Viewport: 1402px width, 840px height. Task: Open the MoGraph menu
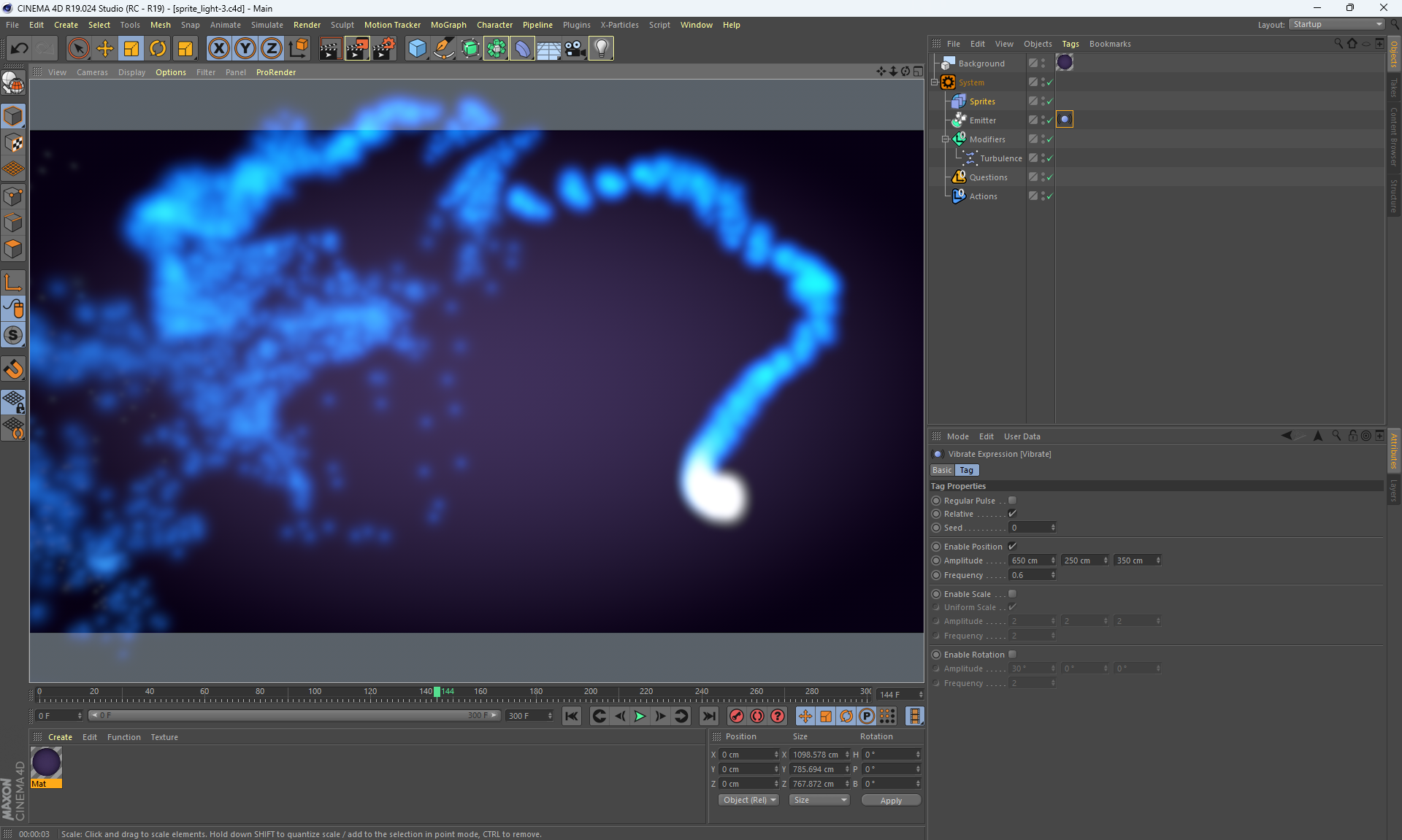[448, 25]
